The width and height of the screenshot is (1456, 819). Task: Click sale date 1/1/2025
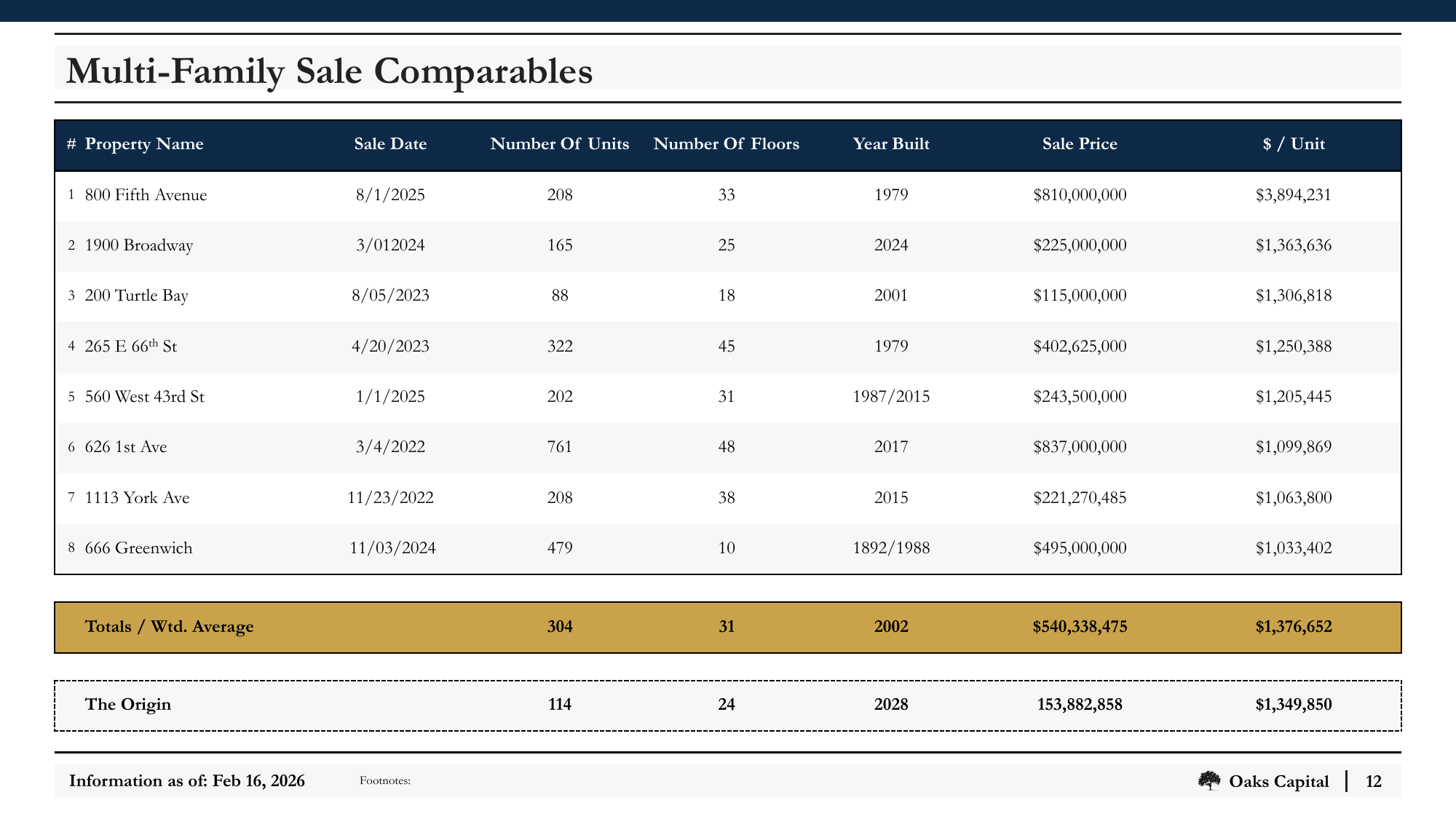(390, 397)
